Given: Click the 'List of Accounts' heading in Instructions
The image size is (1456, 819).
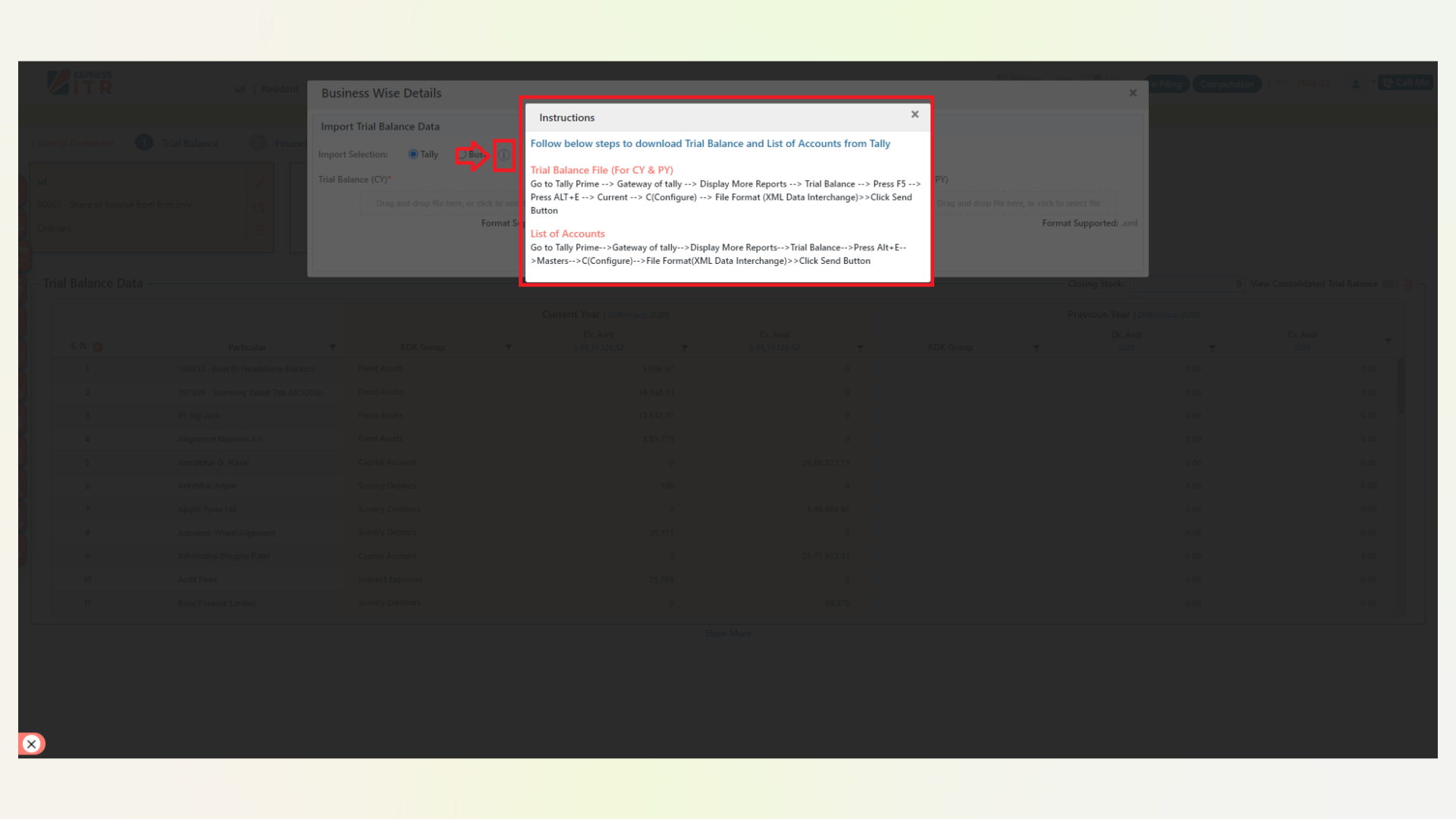Looking at the screenshot, I should (567, 234).
